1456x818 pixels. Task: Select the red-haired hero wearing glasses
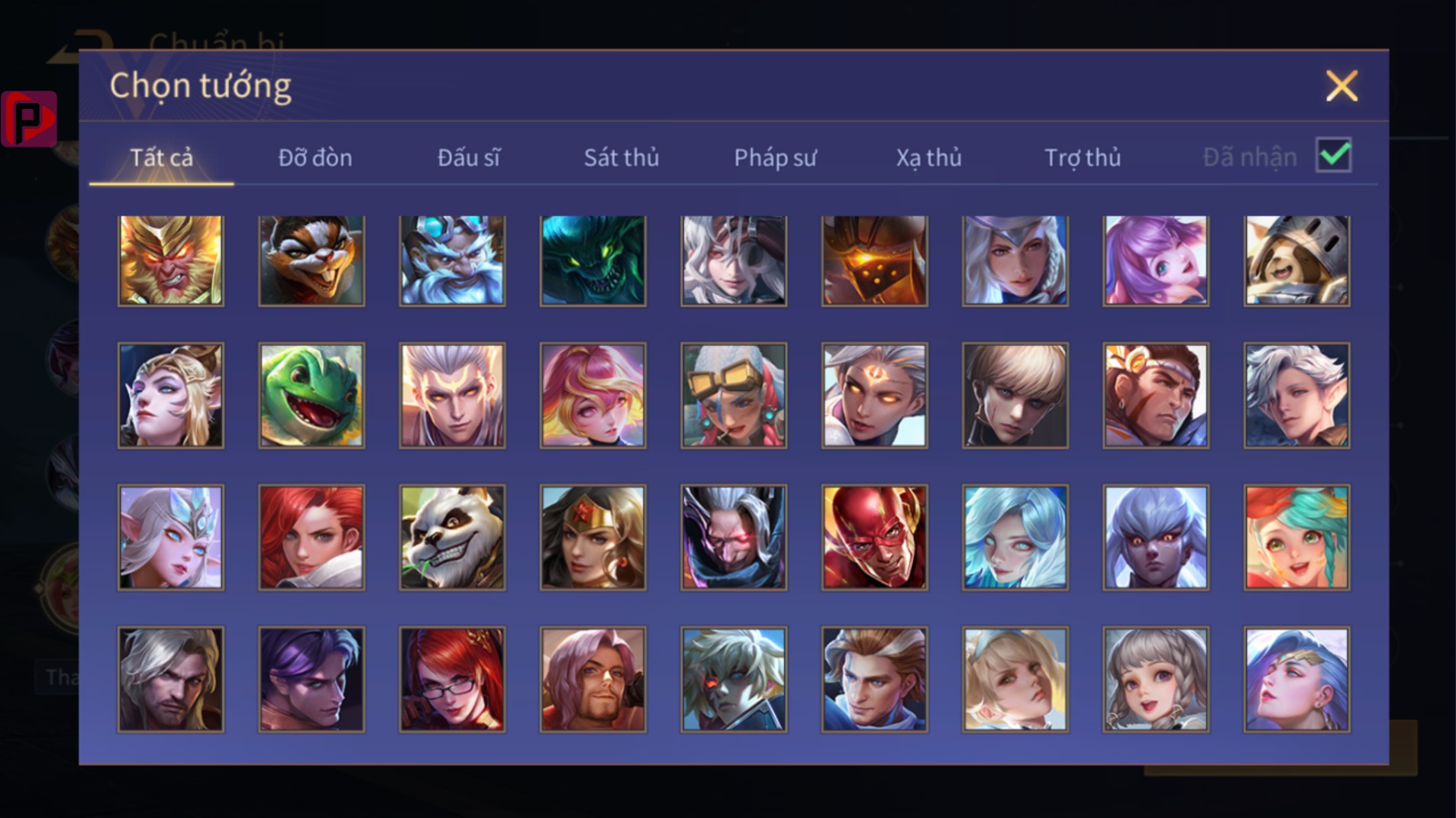[x=452, y=679]
